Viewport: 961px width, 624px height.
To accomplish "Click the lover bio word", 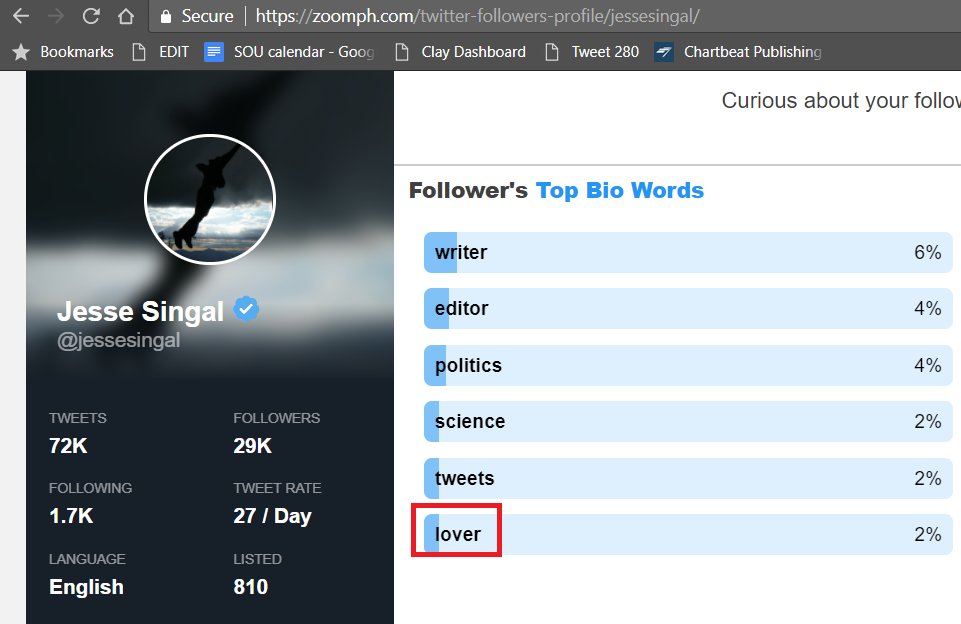I will coord(458,535).
